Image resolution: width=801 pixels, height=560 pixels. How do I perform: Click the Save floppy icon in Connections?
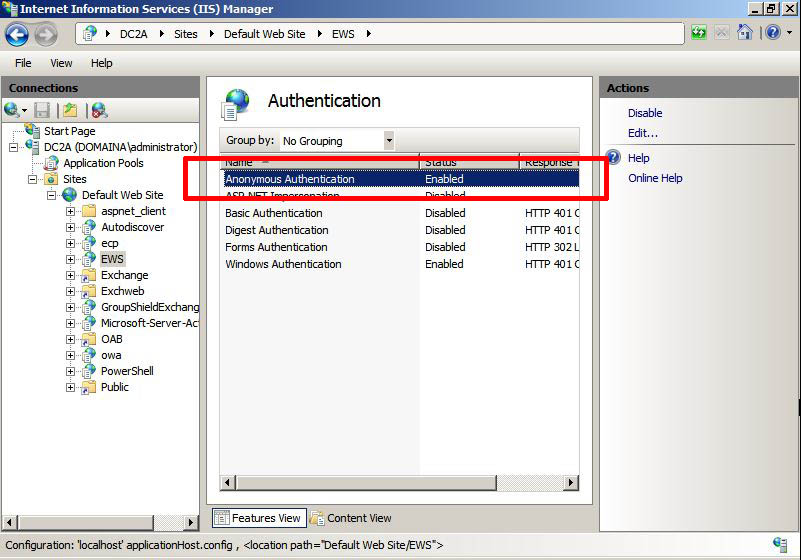[42, 110]
